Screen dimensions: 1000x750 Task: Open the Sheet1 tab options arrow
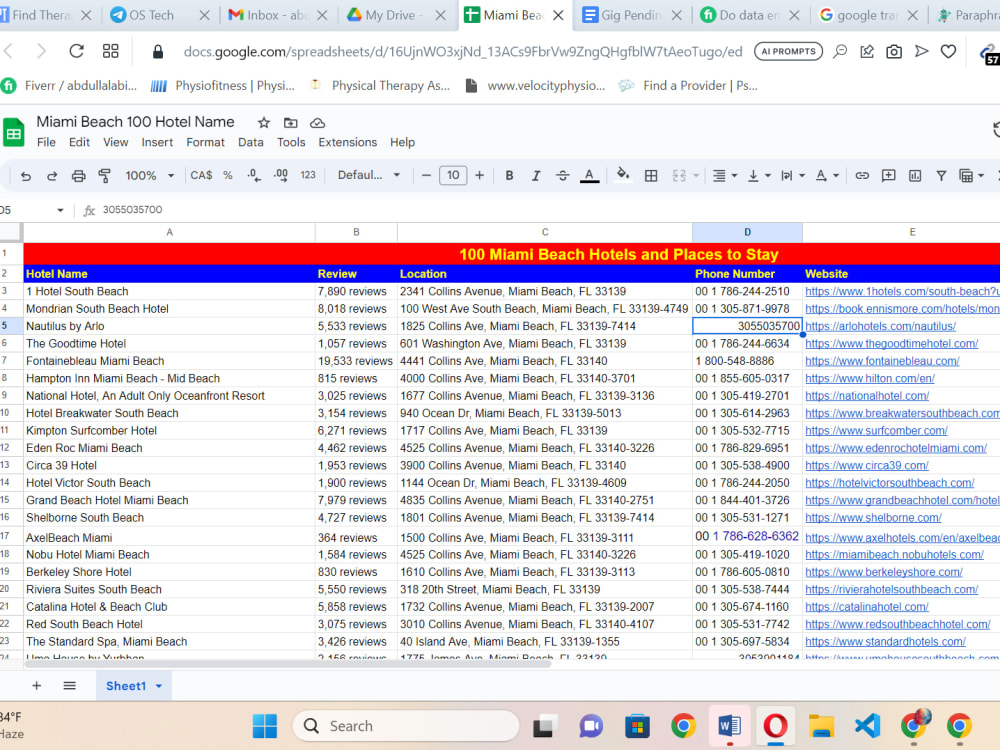coord(159,686)
